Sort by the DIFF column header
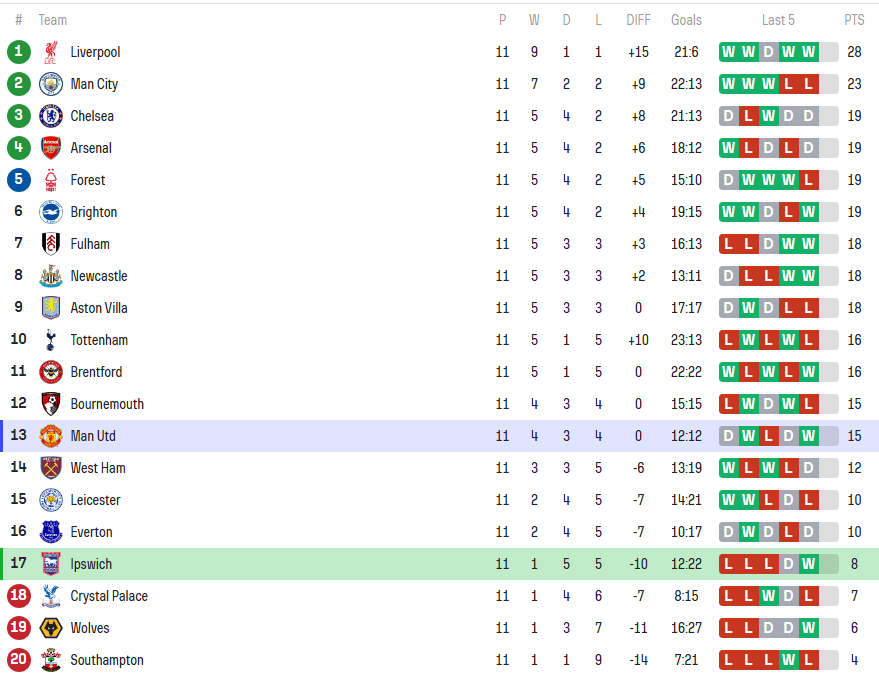879x680 pixels. tap(638, 20)
